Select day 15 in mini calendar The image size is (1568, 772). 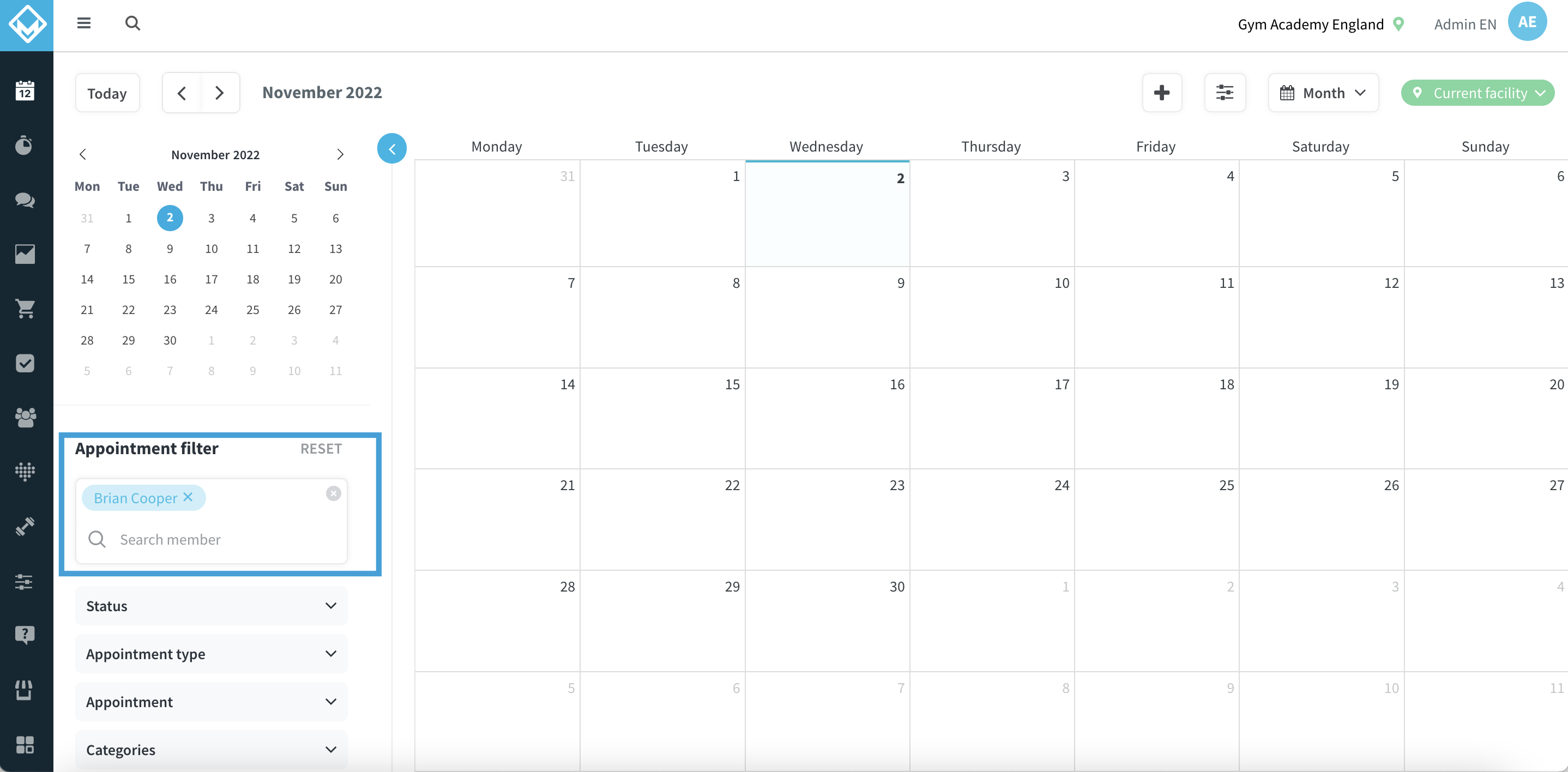click(129, 280)
